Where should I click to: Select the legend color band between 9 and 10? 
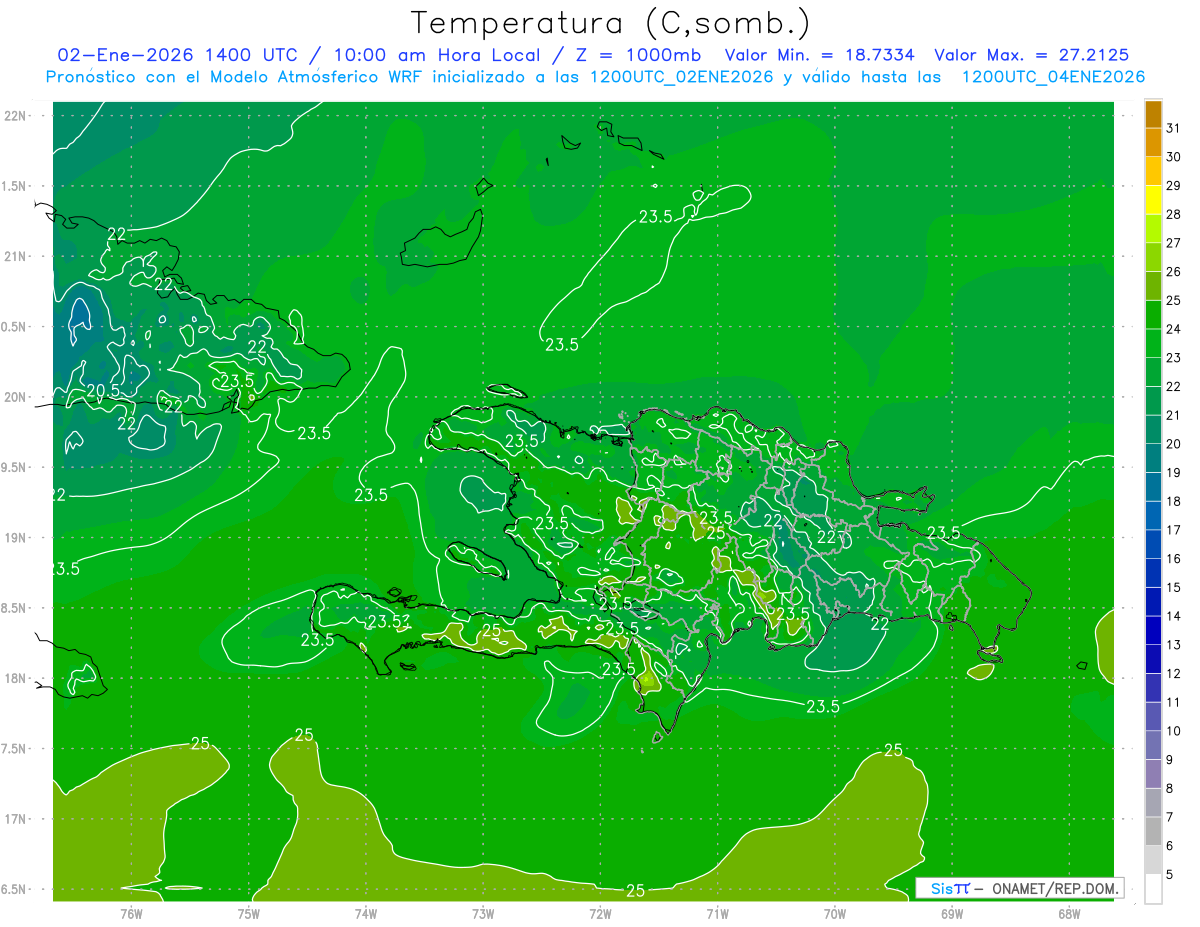1153,745
